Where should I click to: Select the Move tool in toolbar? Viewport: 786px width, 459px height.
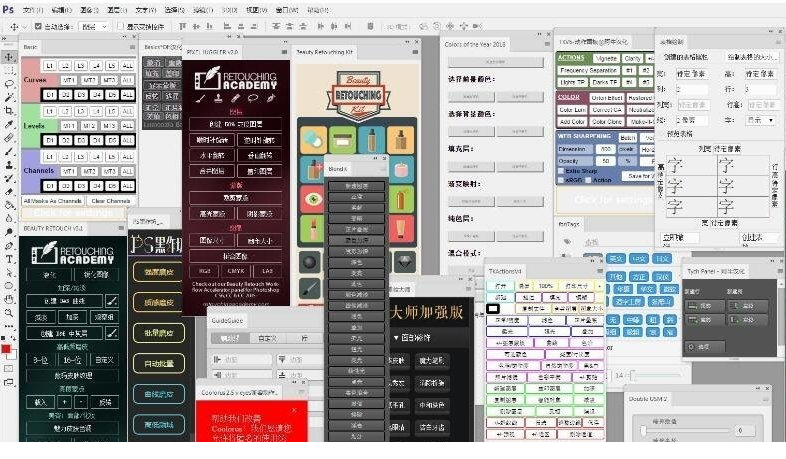click(x=9, y=57)
